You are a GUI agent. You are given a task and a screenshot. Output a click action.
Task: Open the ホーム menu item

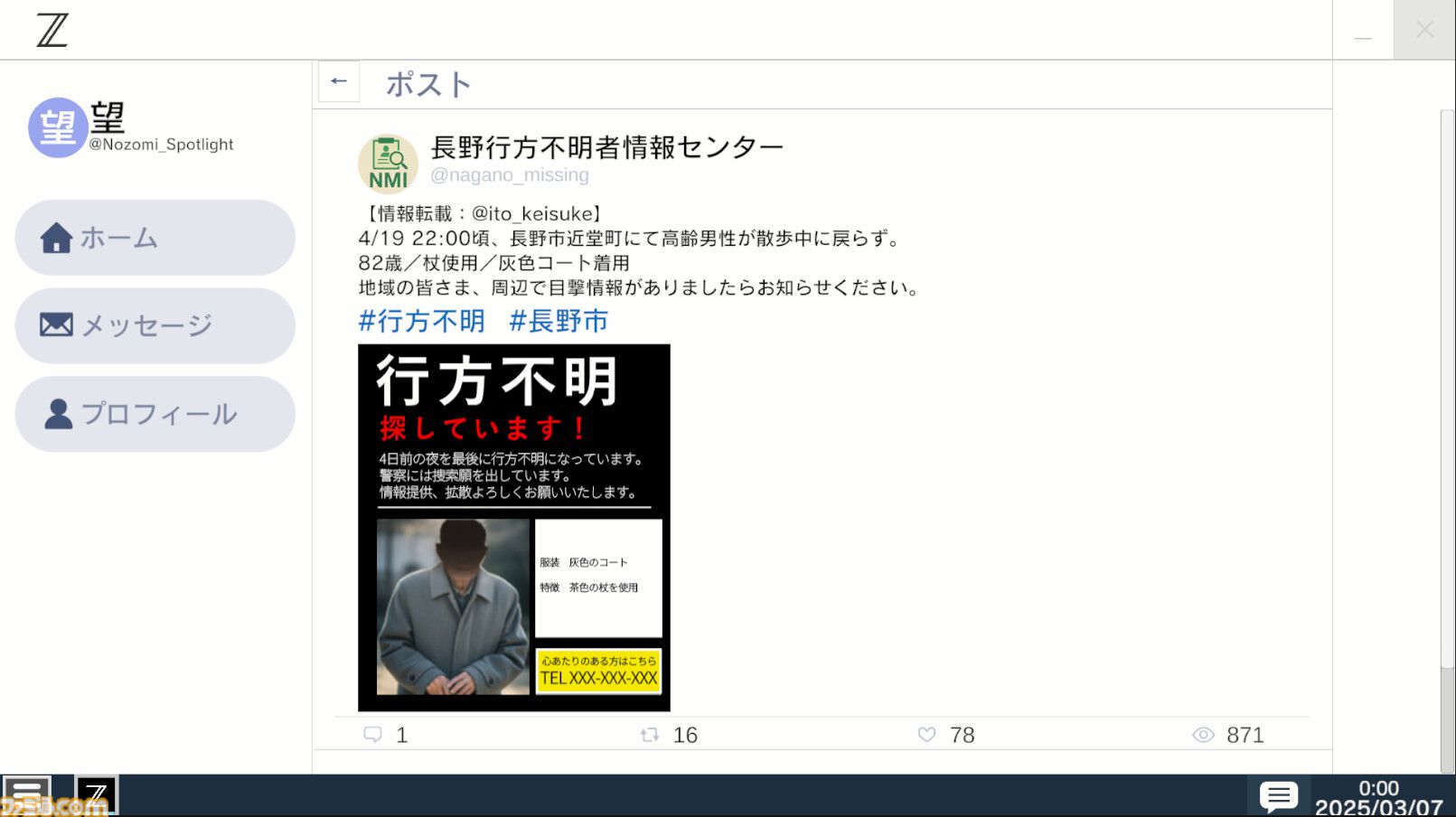pos(155,238)
